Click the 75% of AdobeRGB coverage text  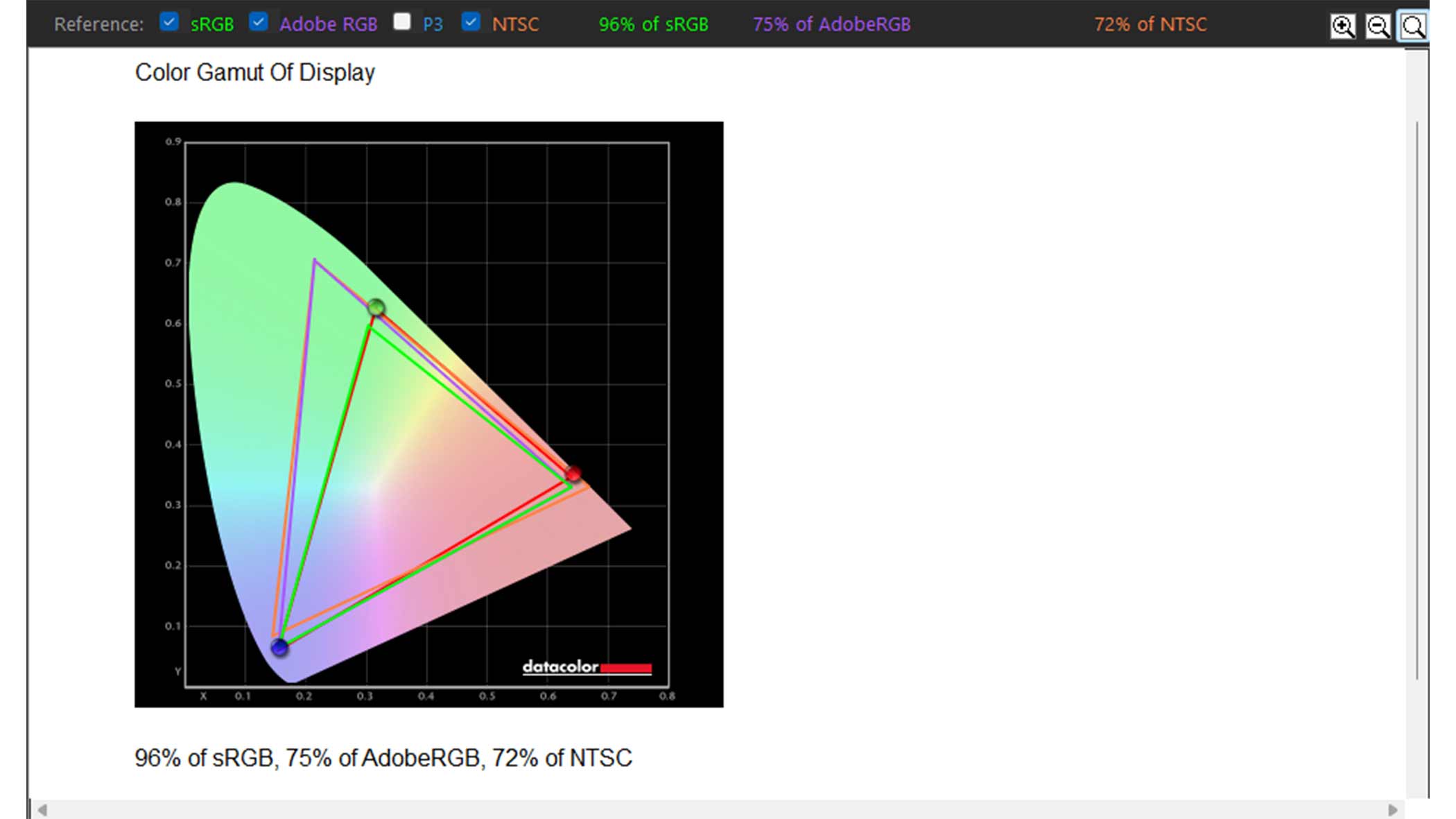click(833, 23)
